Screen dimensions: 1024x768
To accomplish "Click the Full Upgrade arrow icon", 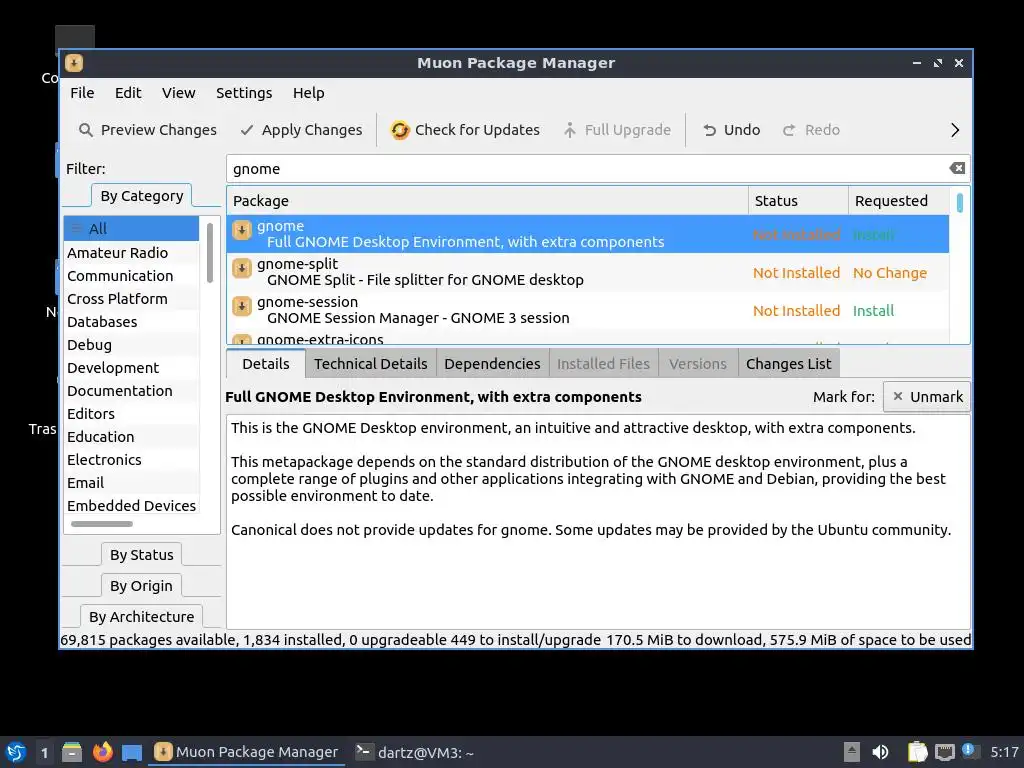I will coord(569,130).
